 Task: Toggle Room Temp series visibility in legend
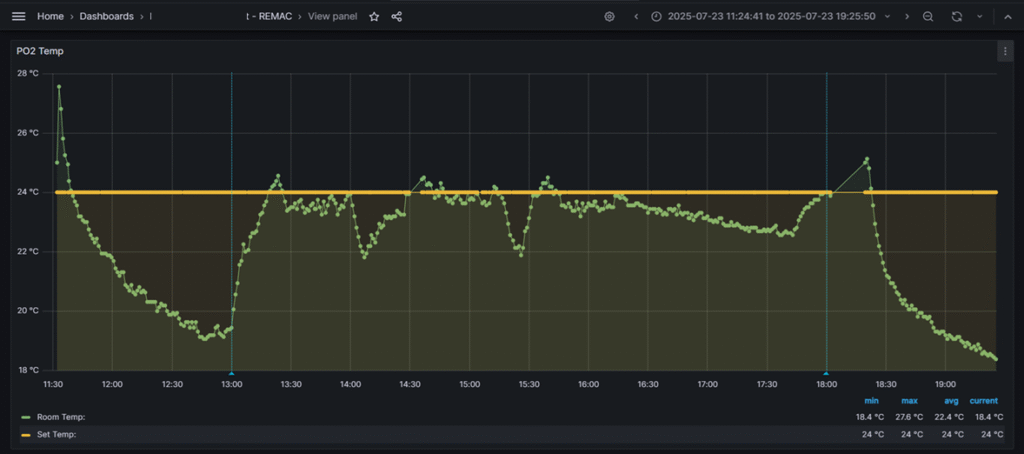61,417
